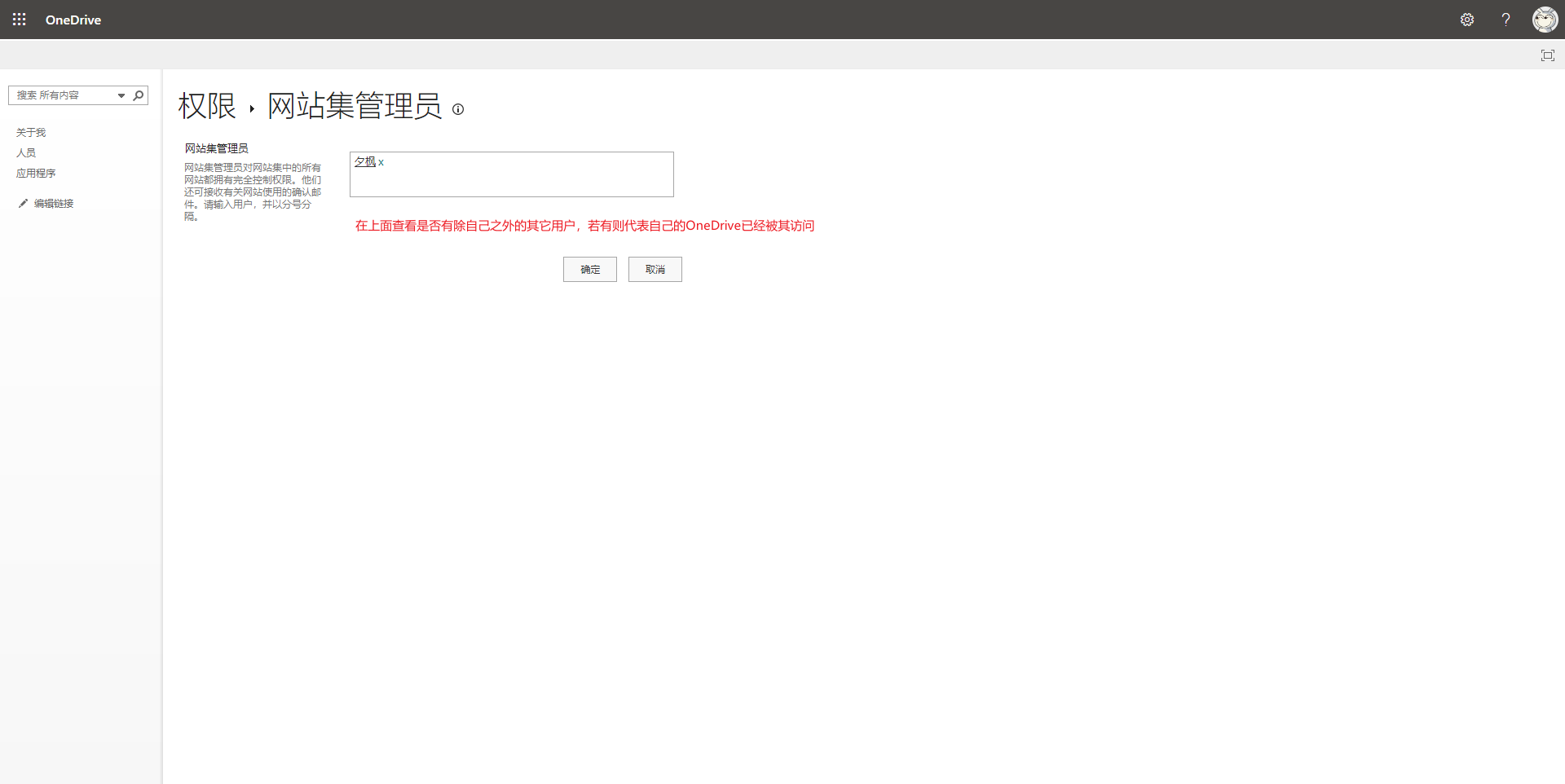
Task: Open 人员 in the left navigation
Action: coord(26,153)
